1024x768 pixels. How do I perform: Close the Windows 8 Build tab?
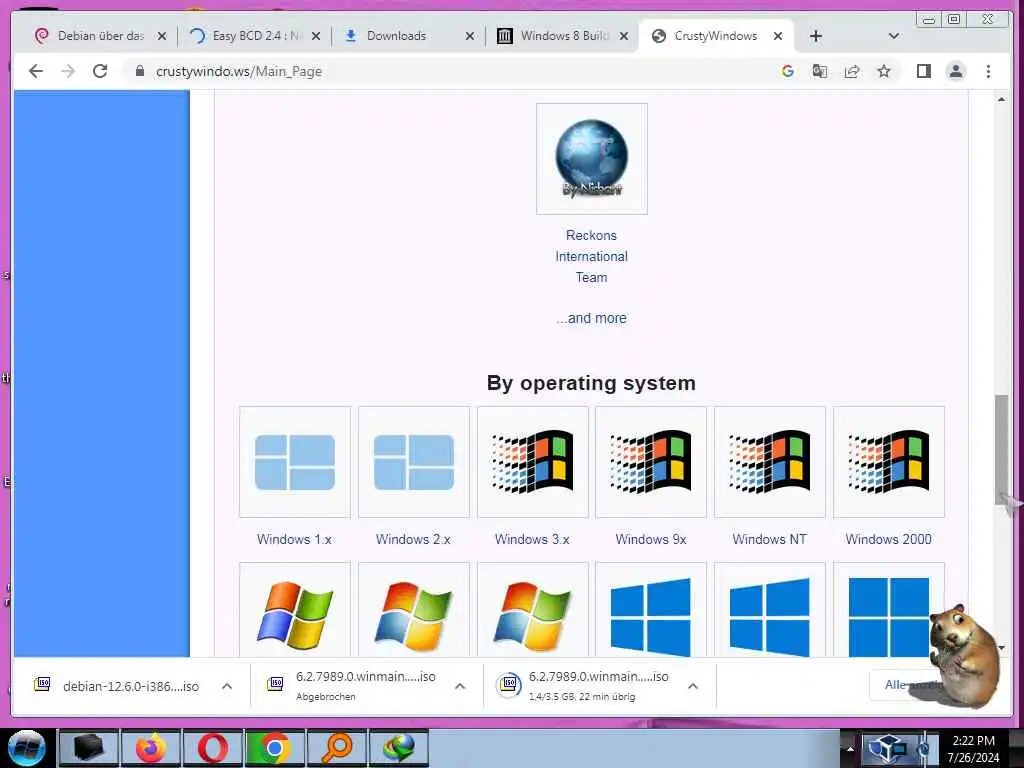click(624, 36)
